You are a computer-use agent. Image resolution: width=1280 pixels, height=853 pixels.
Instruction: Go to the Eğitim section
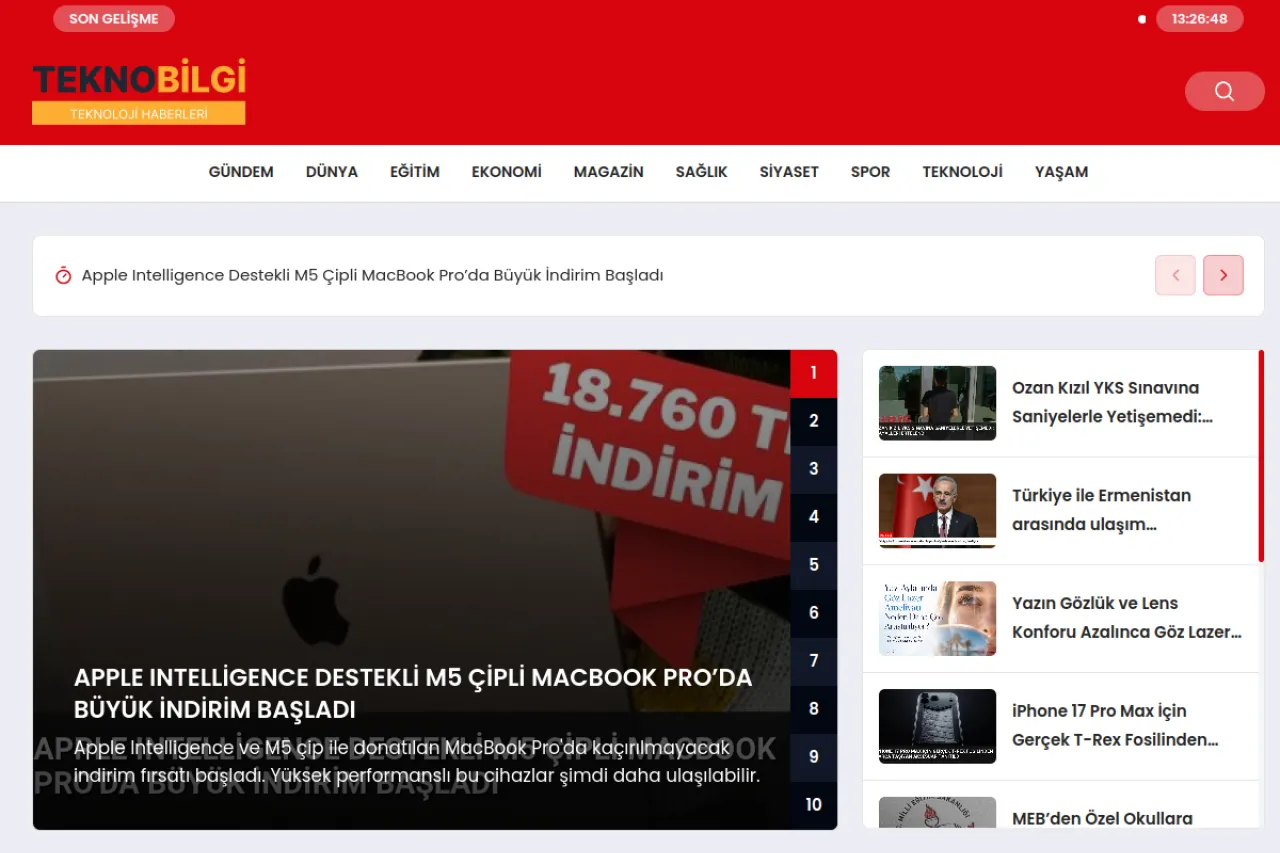[x=415, y=172]
